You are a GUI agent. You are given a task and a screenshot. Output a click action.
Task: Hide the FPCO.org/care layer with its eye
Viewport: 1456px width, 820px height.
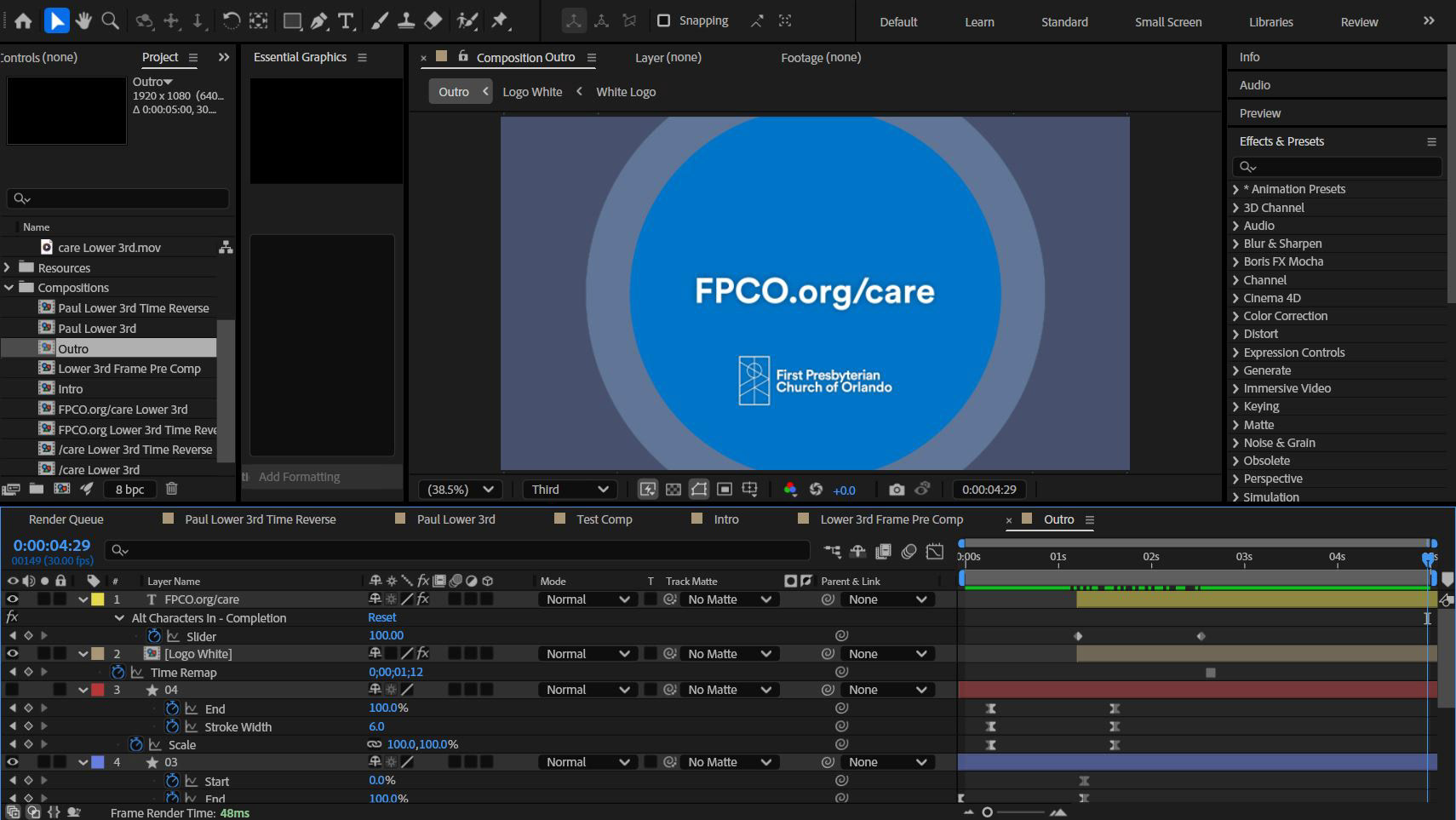coord(12,599)
